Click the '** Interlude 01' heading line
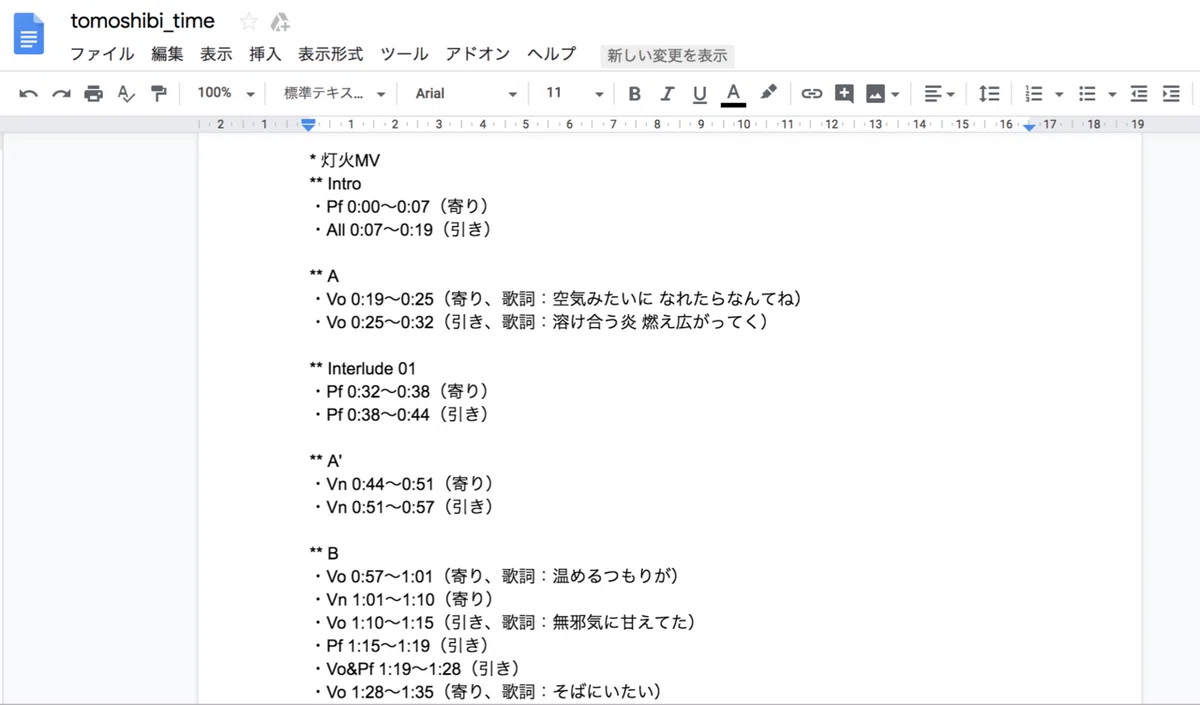This screenshot has height=705, width=1200. (x=363, y=369)
